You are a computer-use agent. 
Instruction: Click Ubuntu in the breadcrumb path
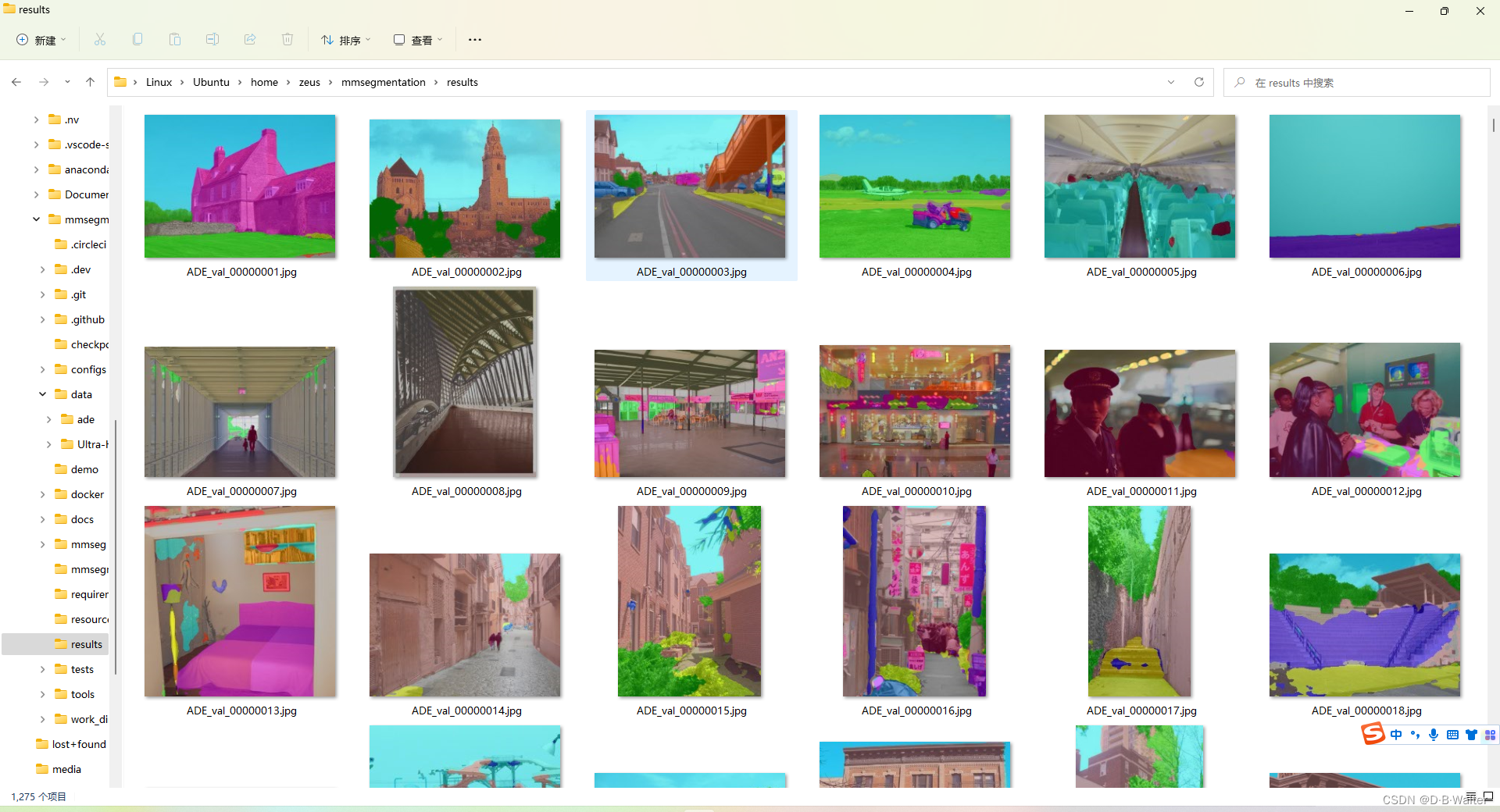pos(211,82)
